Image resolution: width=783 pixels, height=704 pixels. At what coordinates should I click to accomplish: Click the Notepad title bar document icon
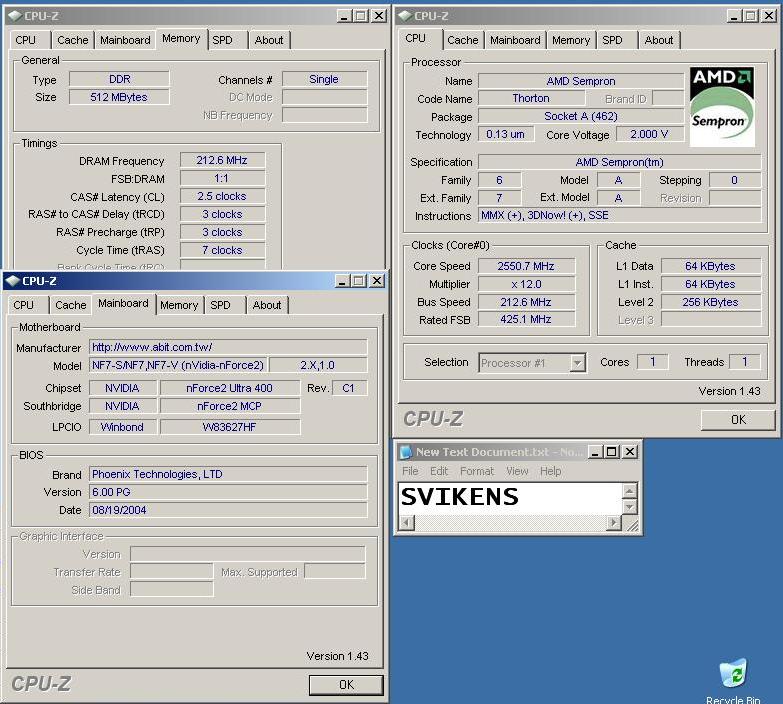[406, 452]
